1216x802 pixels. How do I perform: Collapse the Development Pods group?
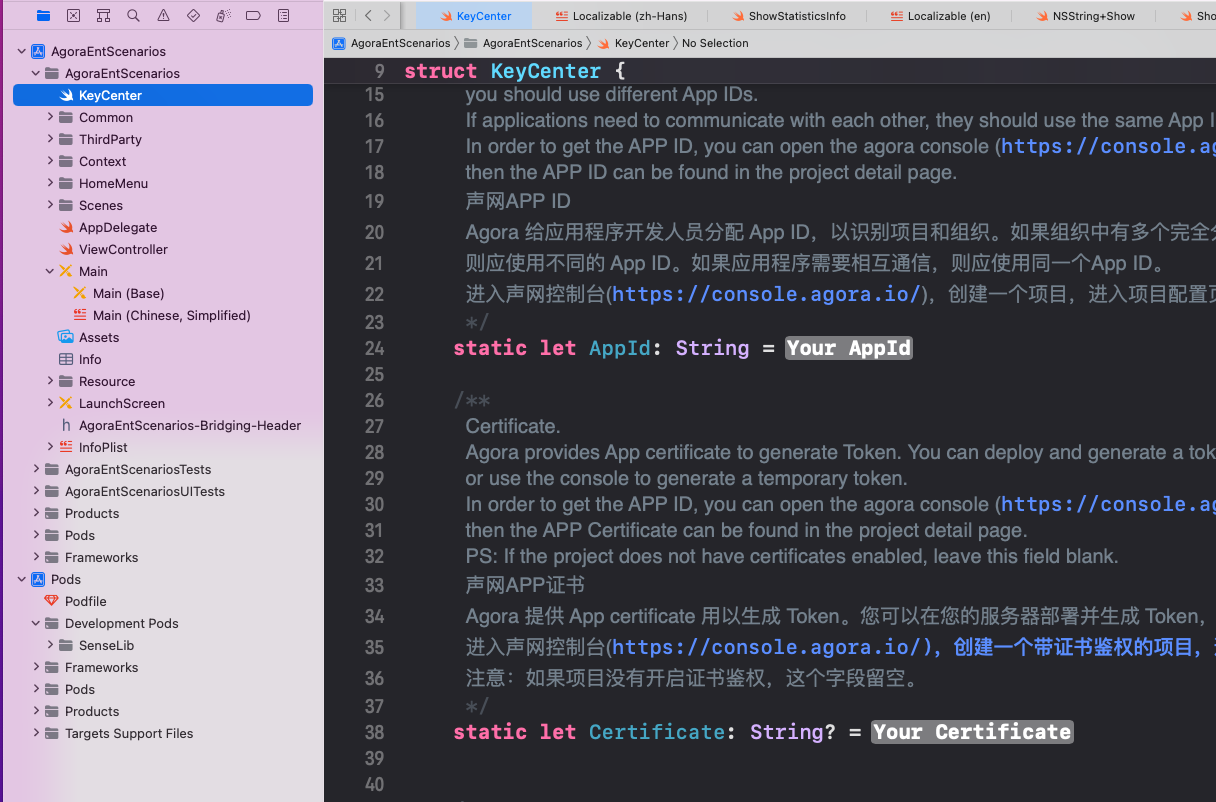tap(36, 623)
